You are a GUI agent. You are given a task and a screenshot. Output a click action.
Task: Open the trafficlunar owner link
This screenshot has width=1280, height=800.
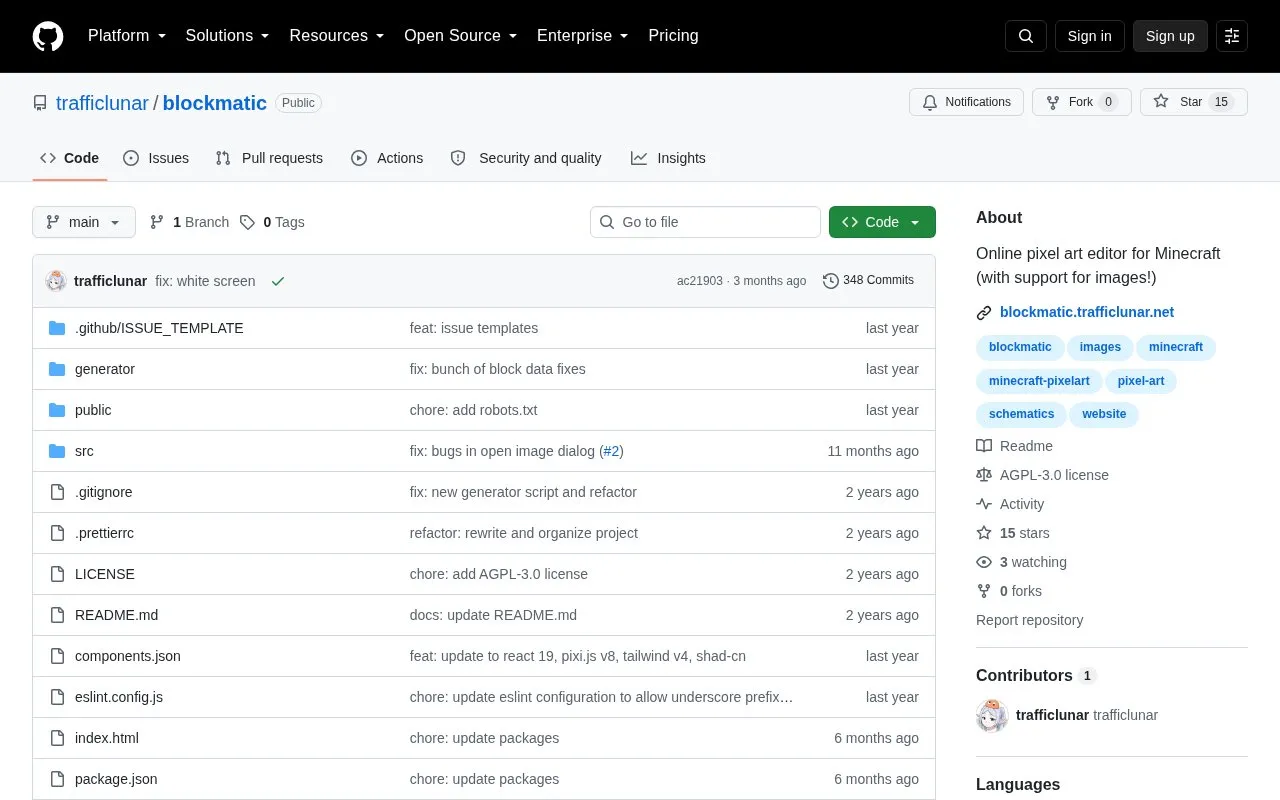tap(102, 103)
